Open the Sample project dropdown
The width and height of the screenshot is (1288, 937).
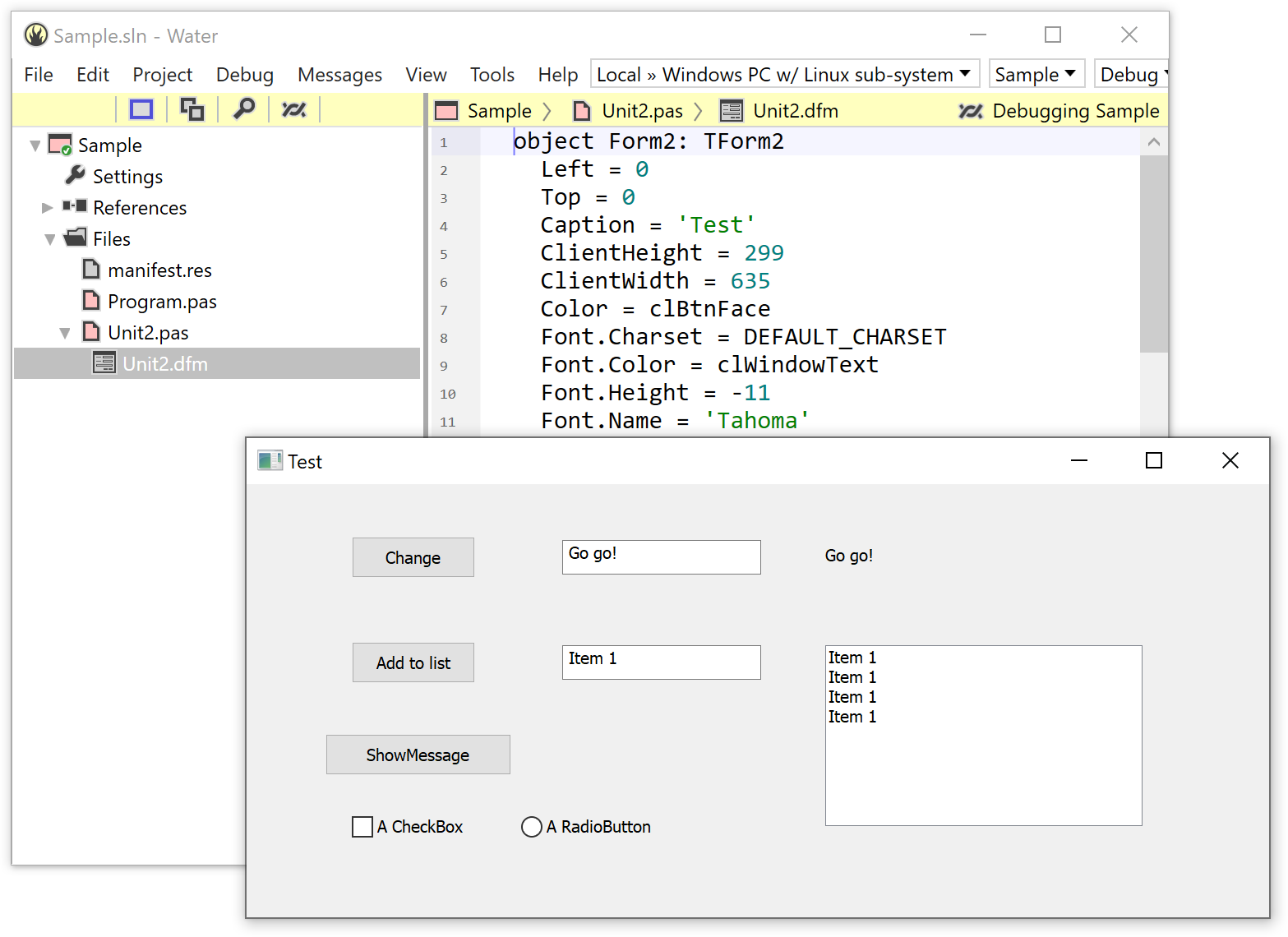1036,75
